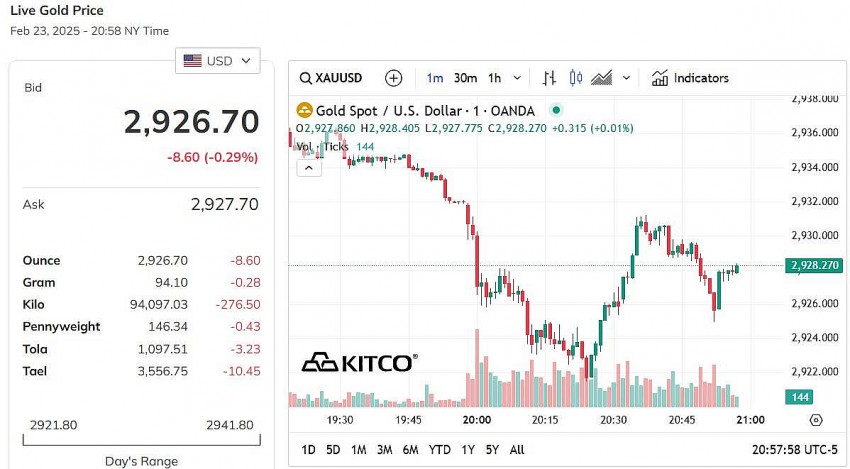Click the 2,928.270 current price label
This screenshot has height=469, width=850.
(x=812, y=265)
